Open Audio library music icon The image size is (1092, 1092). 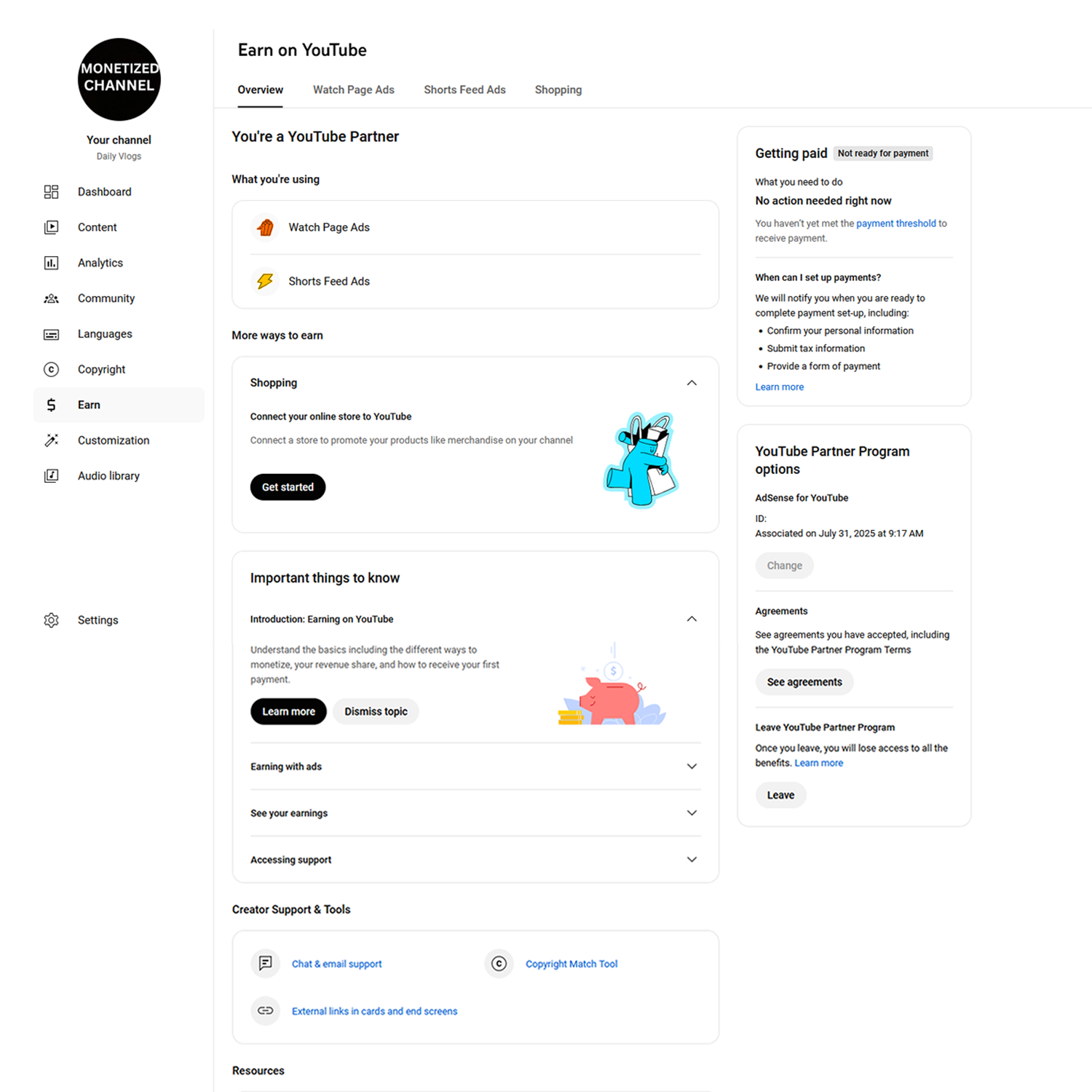pyautogui.click(x=51, y=476)
